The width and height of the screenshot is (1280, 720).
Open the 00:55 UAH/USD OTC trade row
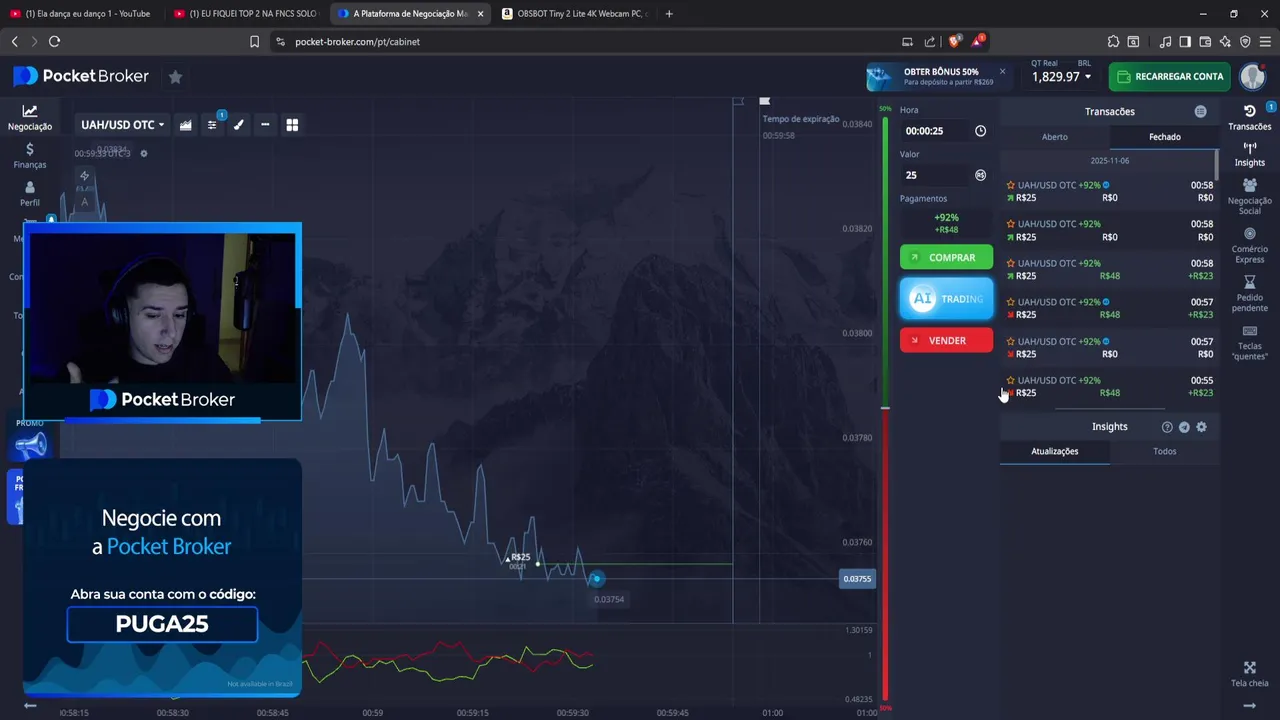(x=1110, y=387)
